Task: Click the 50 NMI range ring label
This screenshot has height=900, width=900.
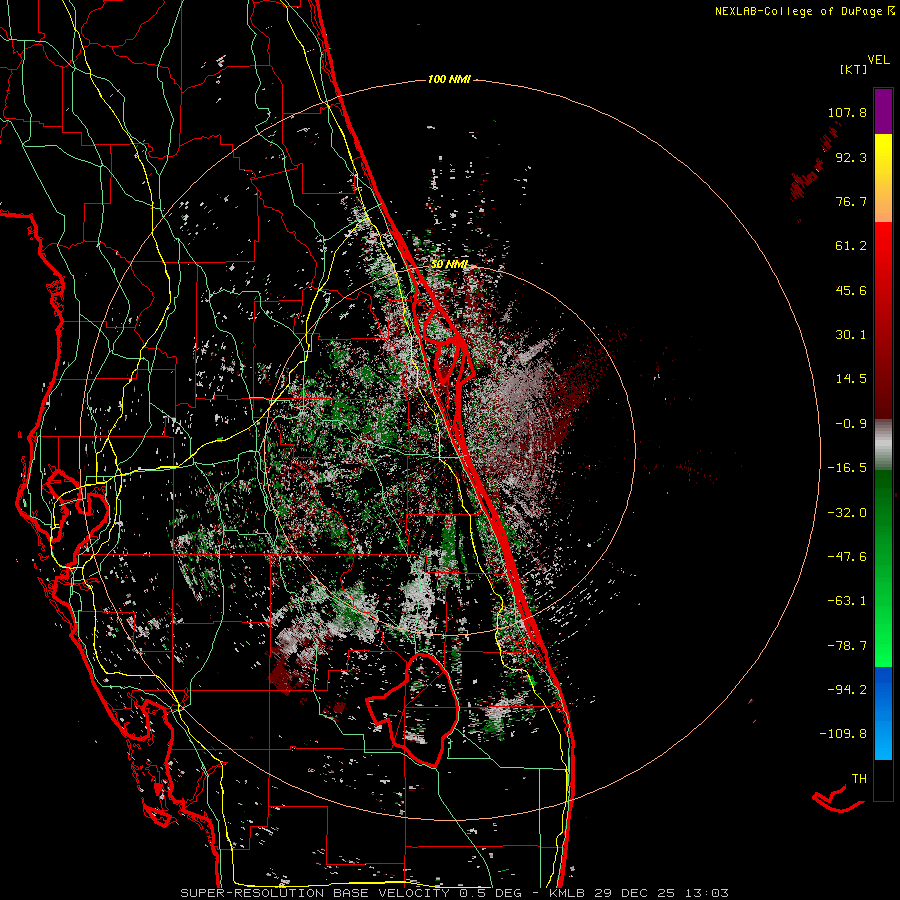Action: (x=449, y=265)
